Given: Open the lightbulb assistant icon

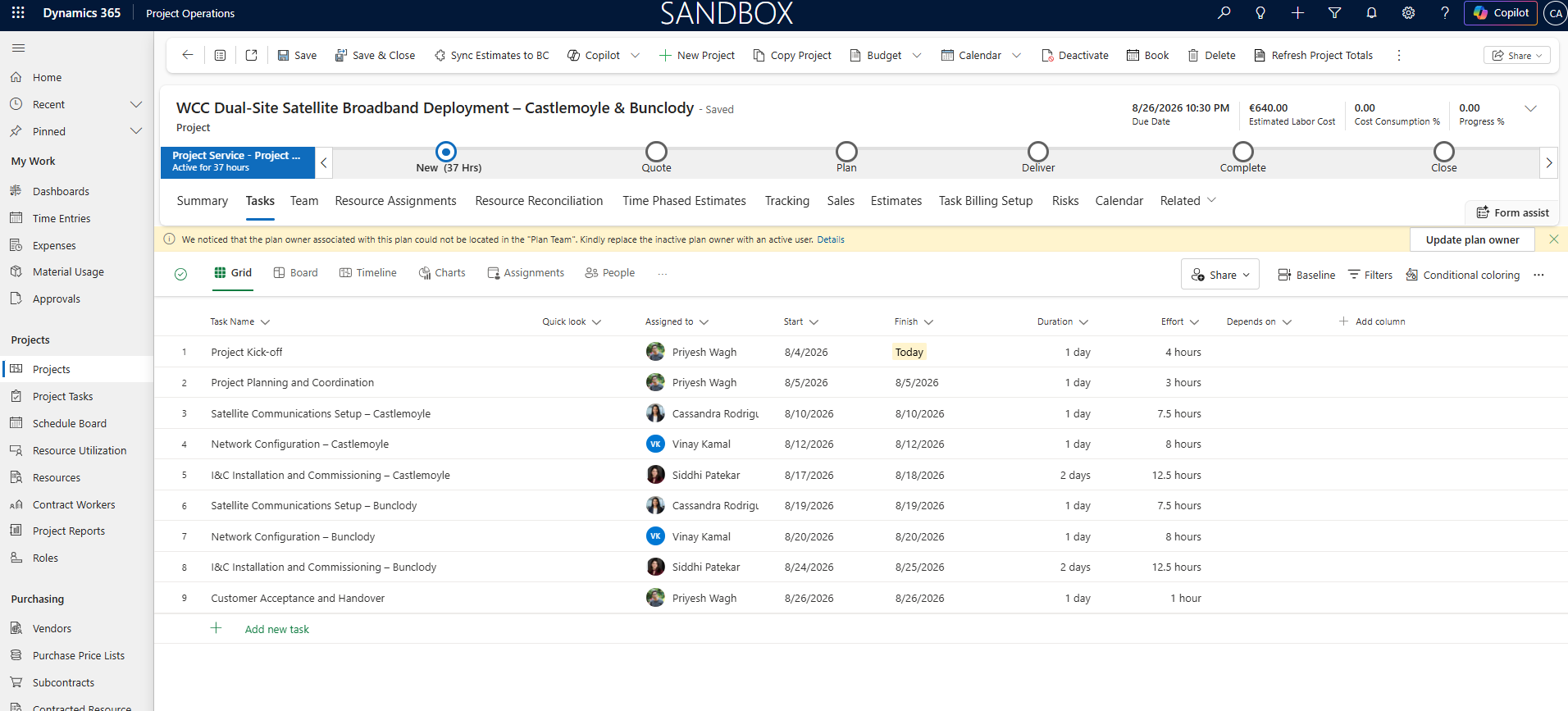Looking at the screenshot, I should coord(1260,13).
